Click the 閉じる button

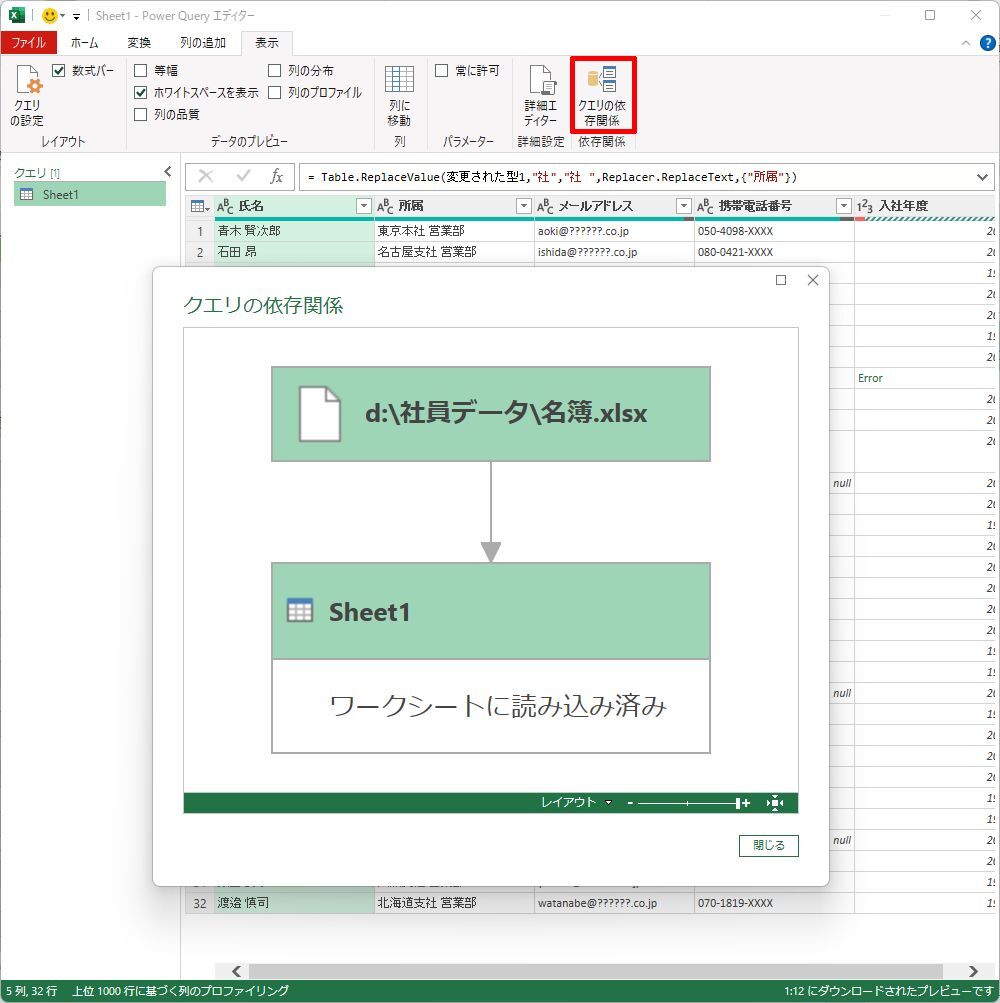[x=768, y=846]
